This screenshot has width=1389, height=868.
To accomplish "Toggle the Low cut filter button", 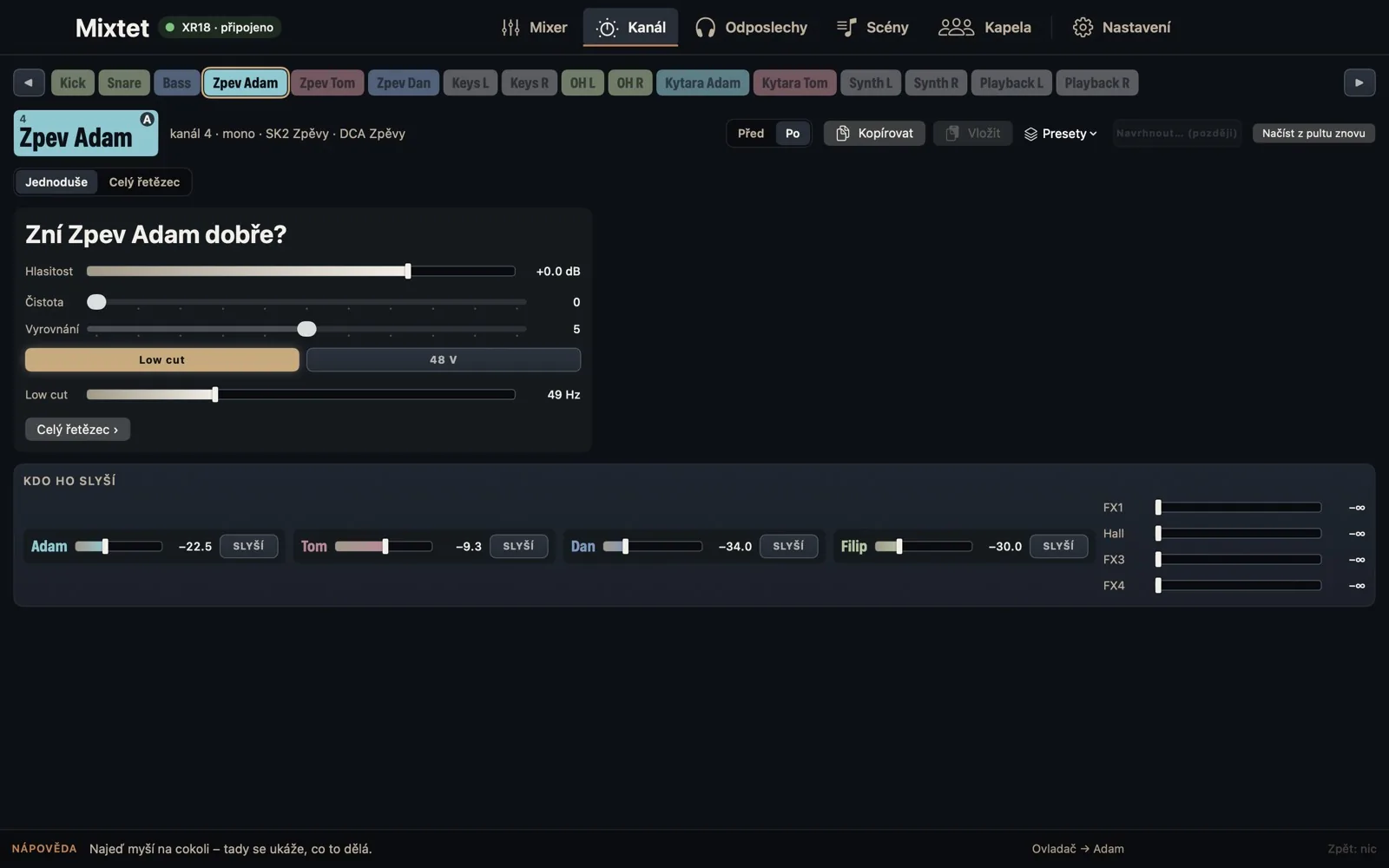I will 162,359.
